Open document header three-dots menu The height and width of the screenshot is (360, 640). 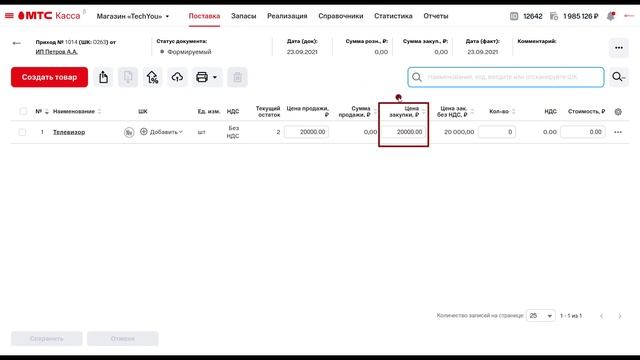[x=619, y=48]
